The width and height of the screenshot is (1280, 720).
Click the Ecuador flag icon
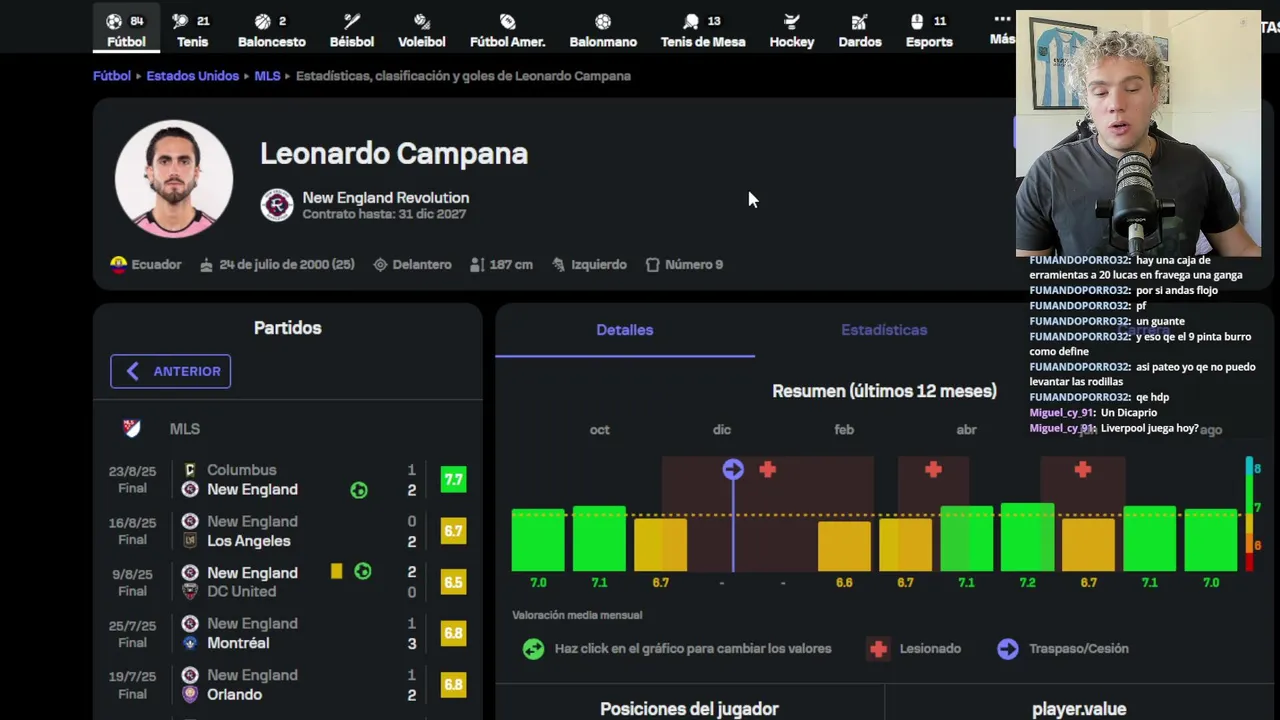coord(119,264)
